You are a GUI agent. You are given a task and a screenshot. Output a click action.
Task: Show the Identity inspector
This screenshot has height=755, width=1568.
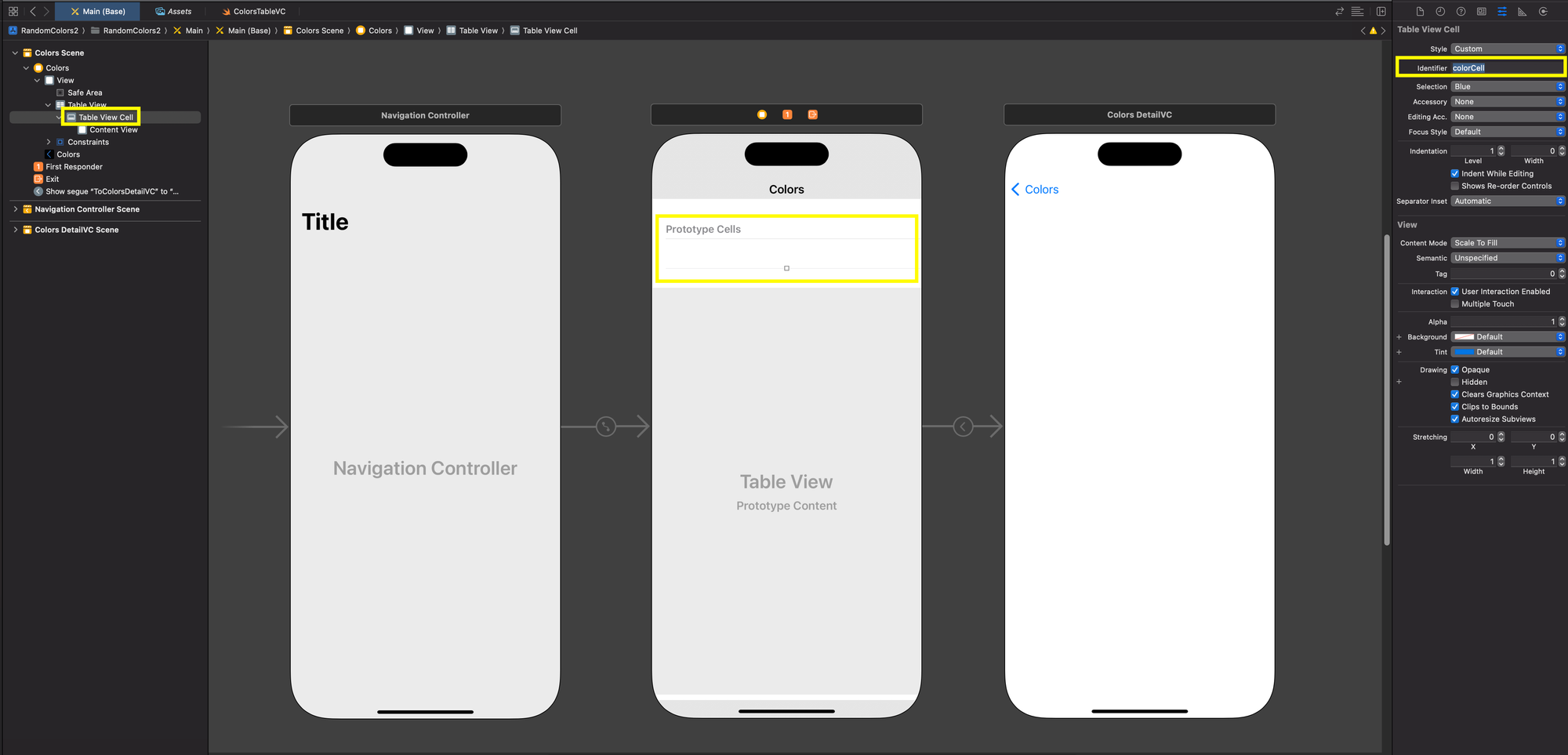pos(1481,11)
